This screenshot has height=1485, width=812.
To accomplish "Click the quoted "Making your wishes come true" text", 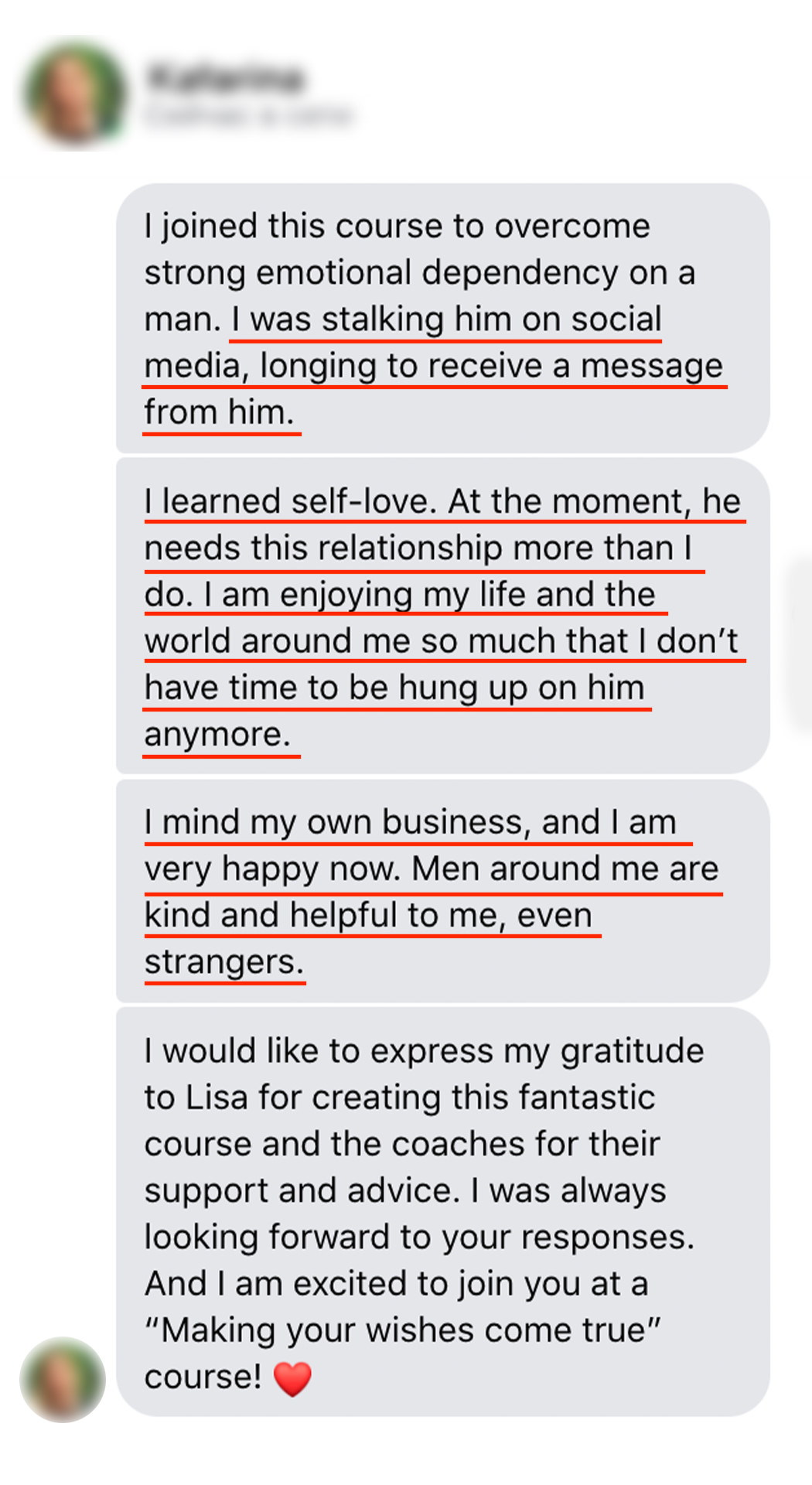I will (402, 1330).
